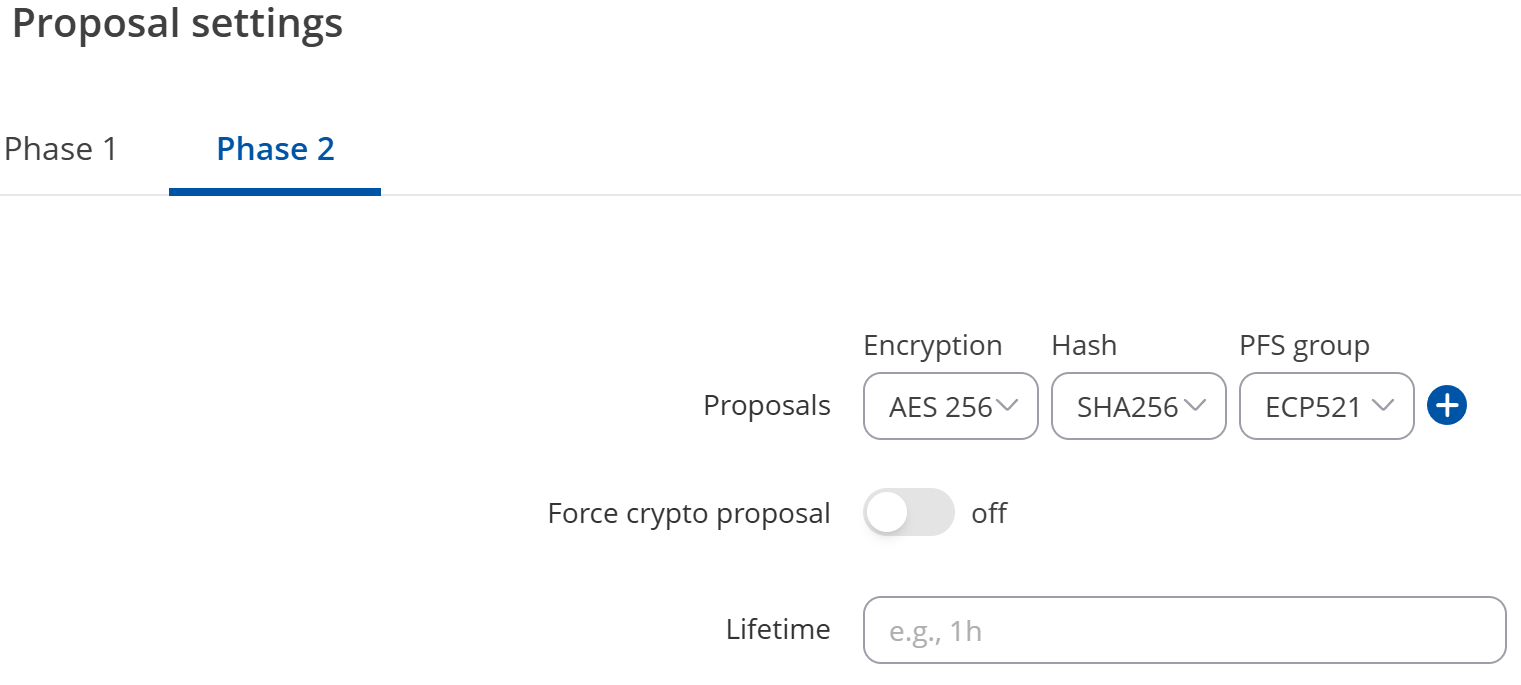Image resolution: width=1521 pixels, height=685 pixels.
Task: Click the Proposals row label
Action: point(766,405)
